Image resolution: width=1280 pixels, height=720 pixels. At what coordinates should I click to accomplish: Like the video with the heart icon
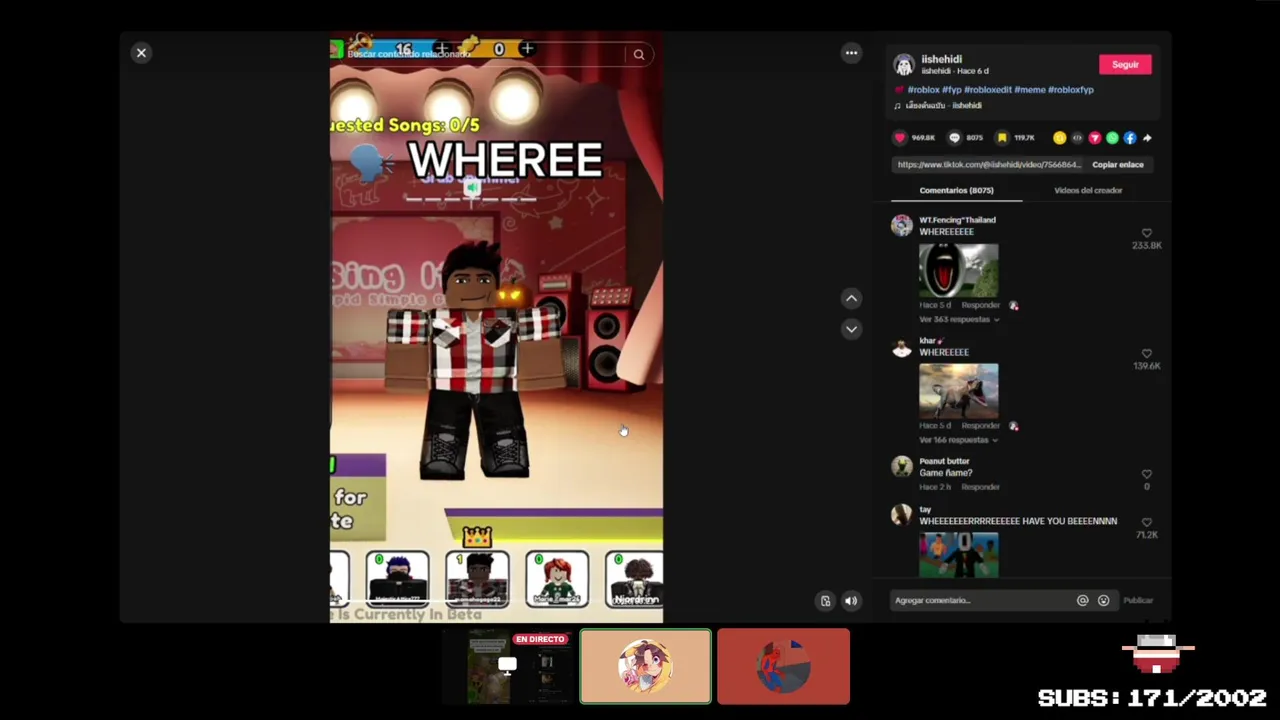click(900, 138)
